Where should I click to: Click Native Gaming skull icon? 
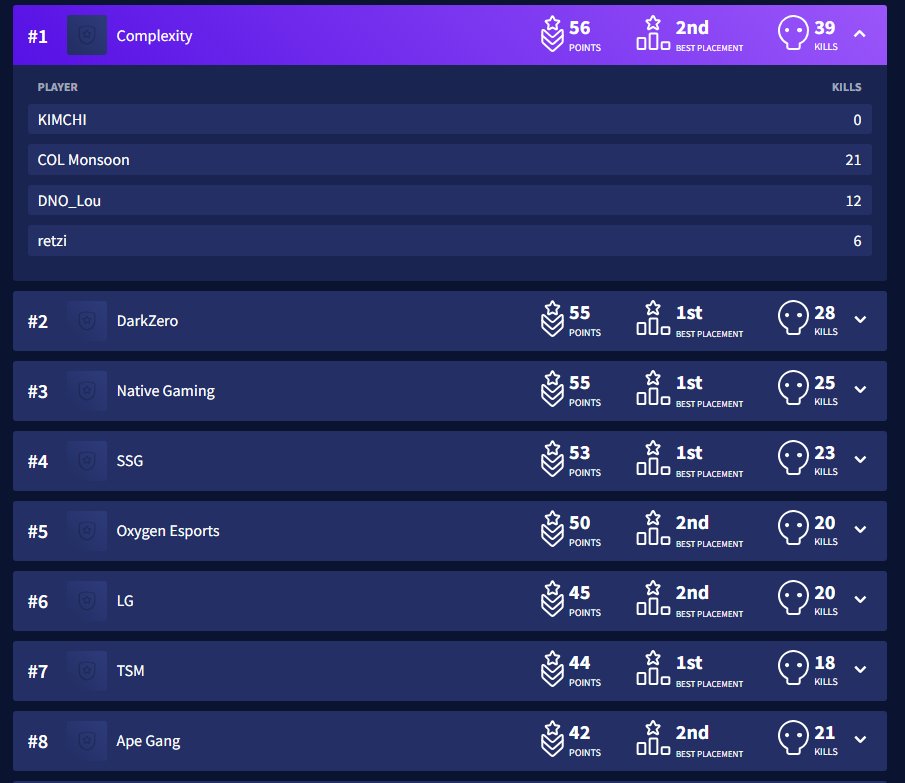pyautogui.click(x=793, y=388)
